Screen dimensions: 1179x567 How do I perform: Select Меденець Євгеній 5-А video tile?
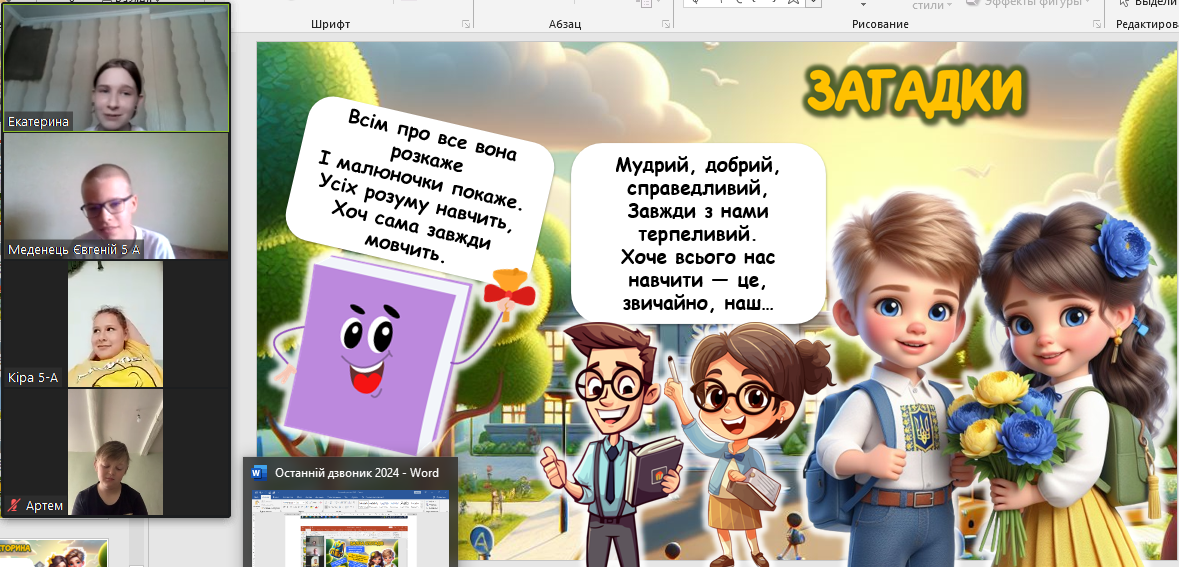[116, 196]
